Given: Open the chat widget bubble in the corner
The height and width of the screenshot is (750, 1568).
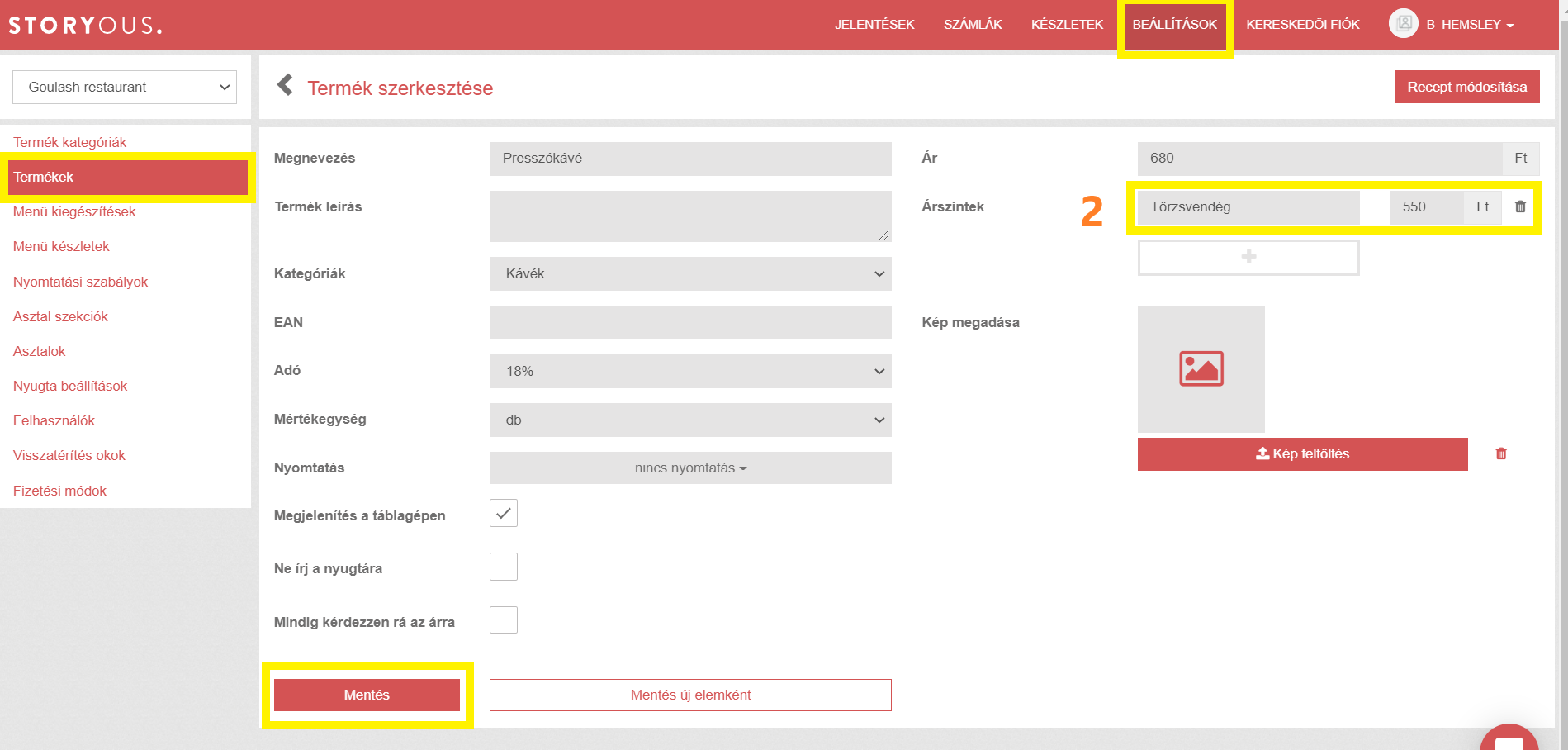Looking at the screenshot, I should pyautogui.click(x=1509, y=738).
